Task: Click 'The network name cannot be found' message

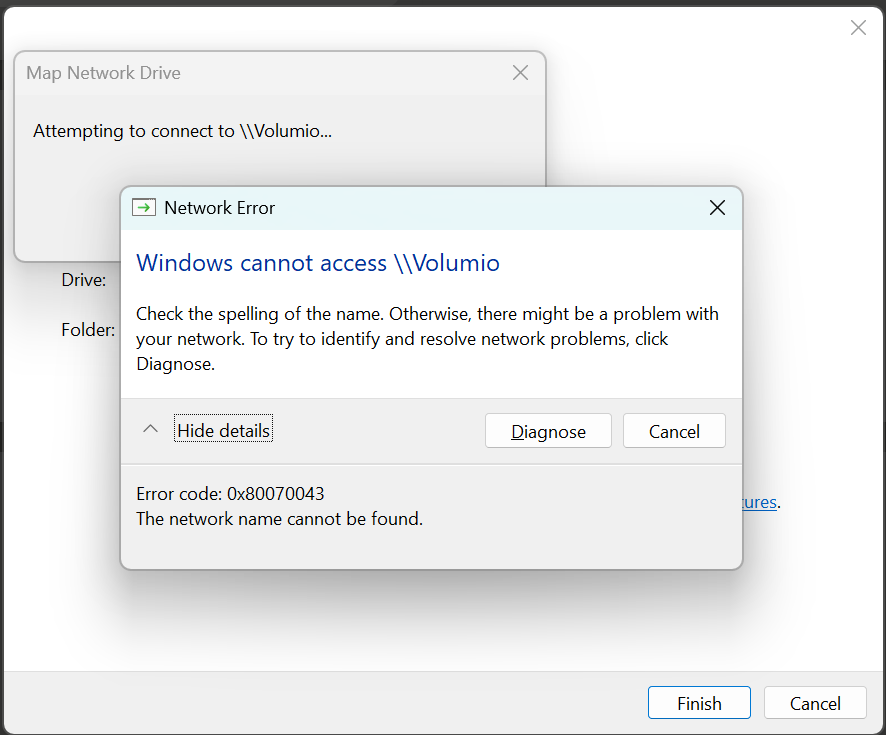Action: click(279, 519)
